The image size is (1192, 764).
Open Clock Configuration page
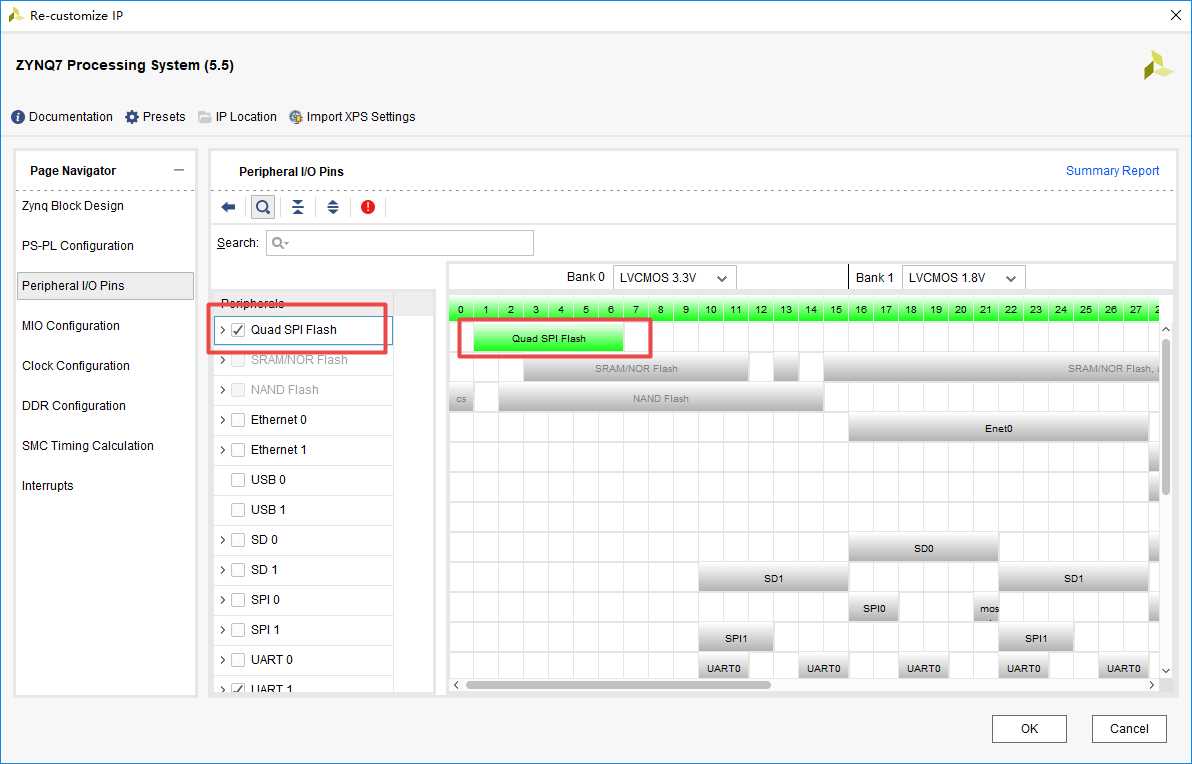coord(76,366)
